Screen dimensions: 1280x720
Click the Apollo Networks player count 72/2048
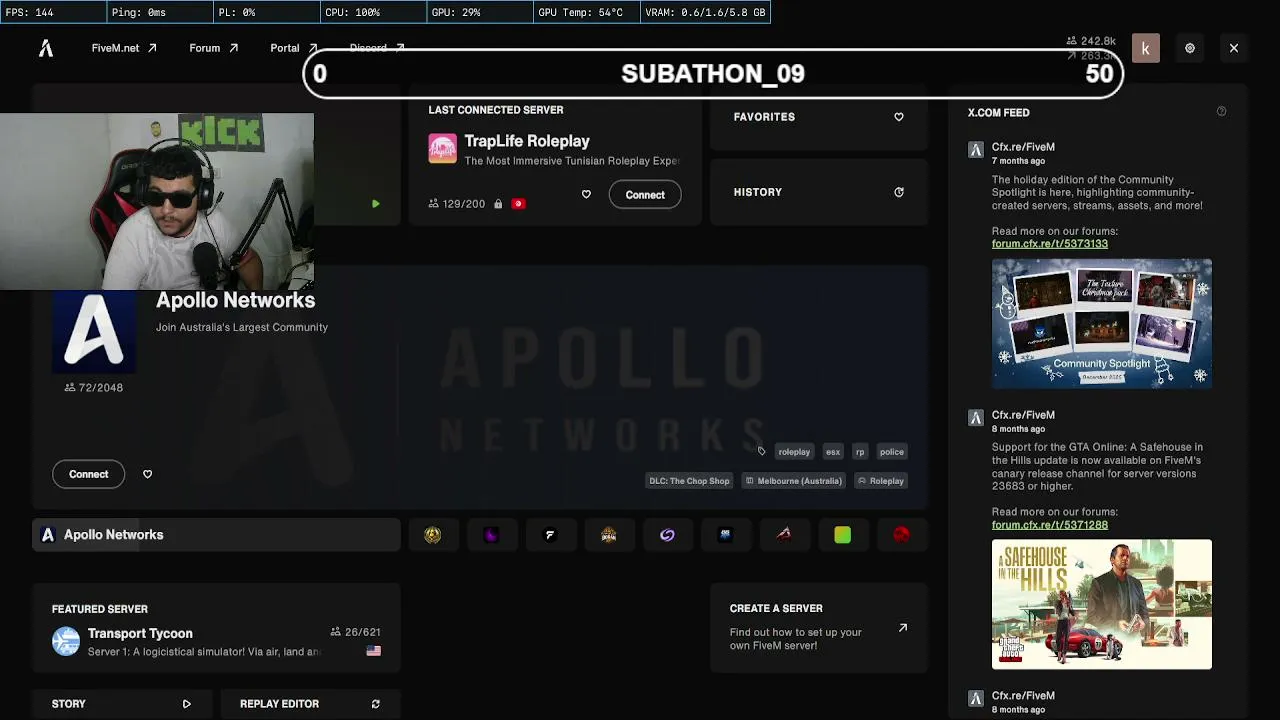click(x=94, y=388)
